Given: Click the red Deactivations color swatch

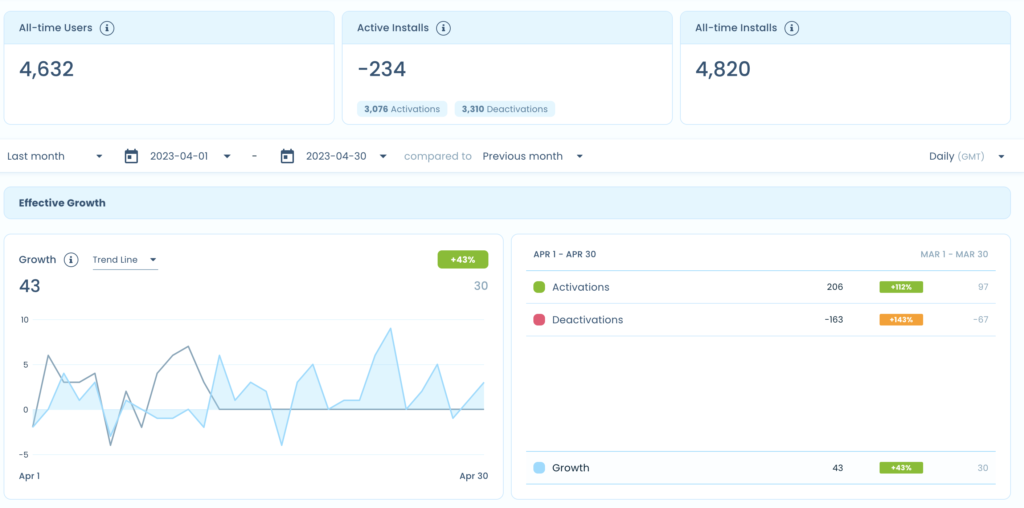Looking at the screenshot, I should coord(539,320).
